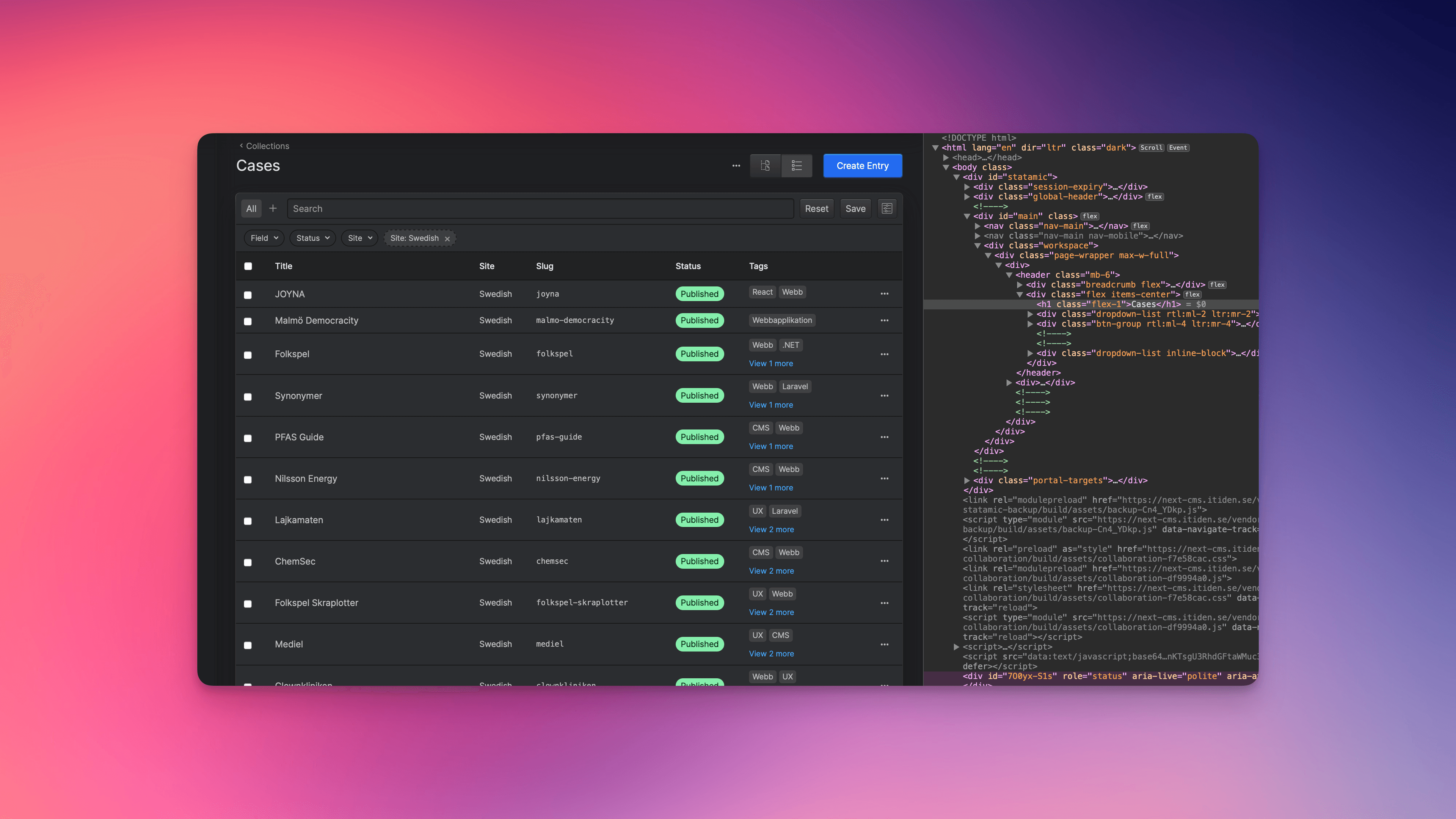
Task: Open row actions for Mediel entry
Action: pos(884,644)
